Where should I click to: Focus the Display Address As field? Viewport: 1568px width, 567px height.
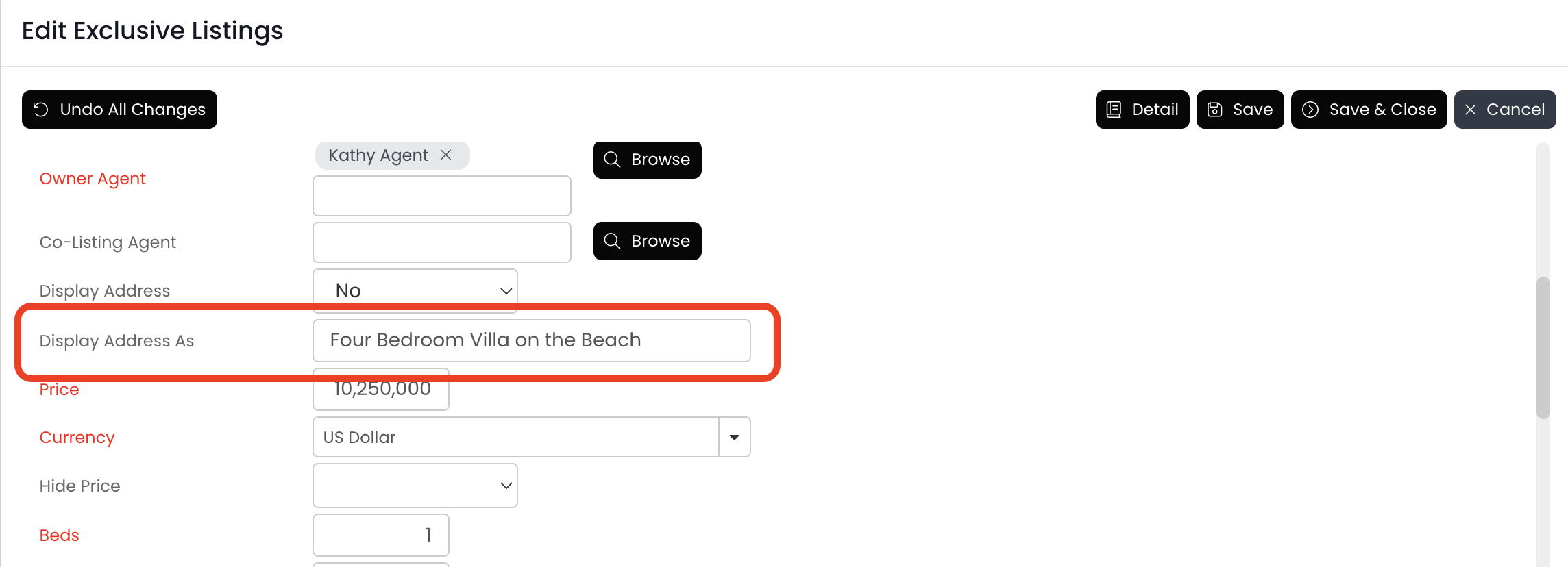point(531,340)
